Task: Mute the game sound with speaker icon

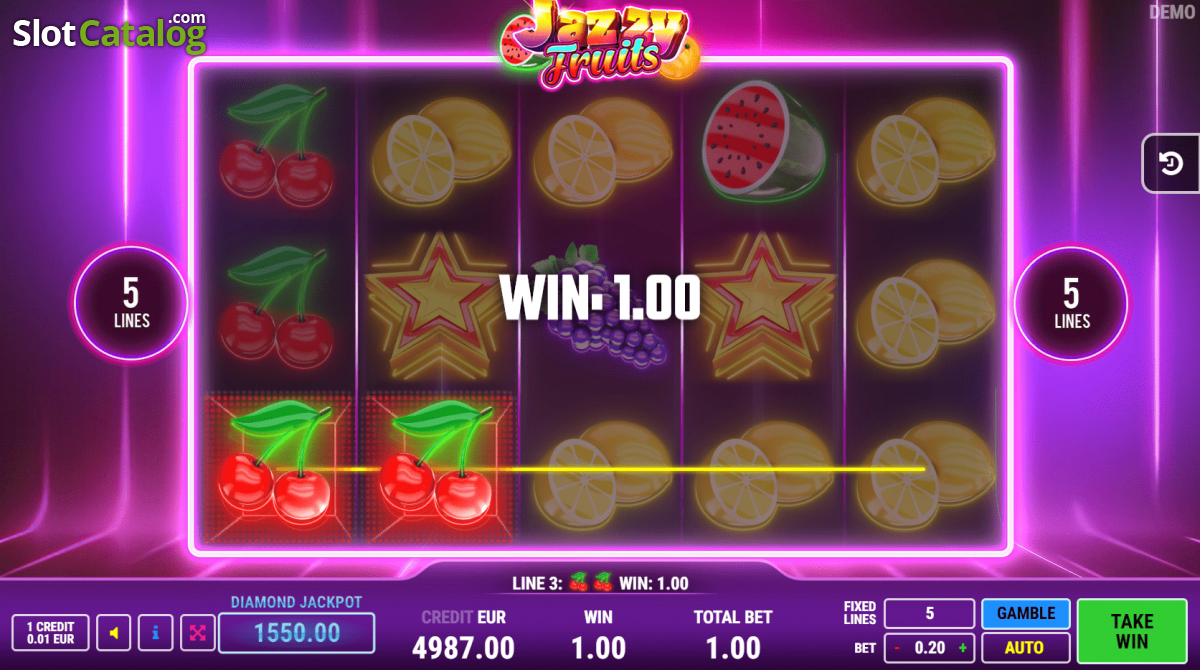Action: click(114, 633)
